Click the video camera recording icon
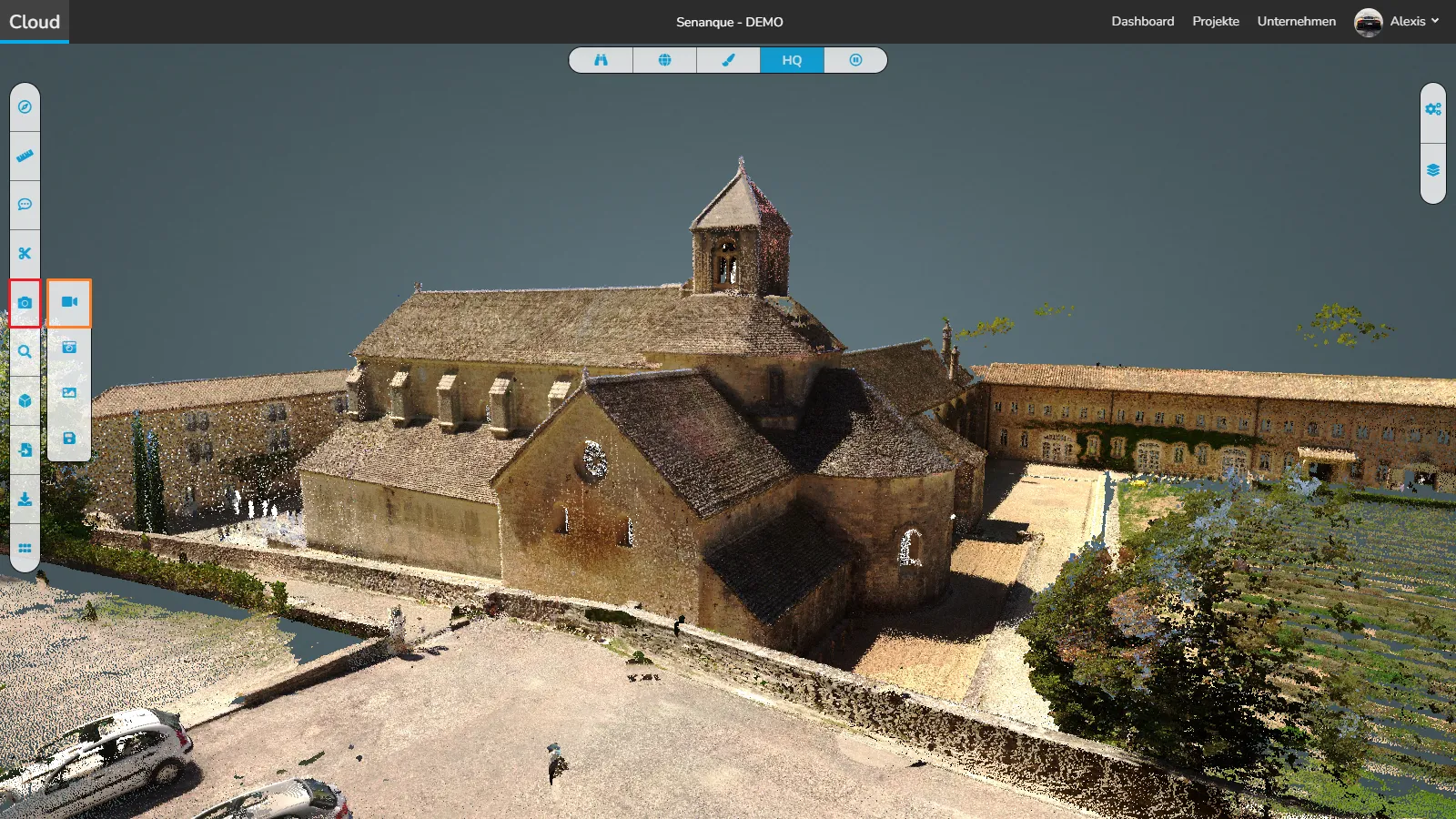This screenshot has height=819, width=1456. (69, 302)
